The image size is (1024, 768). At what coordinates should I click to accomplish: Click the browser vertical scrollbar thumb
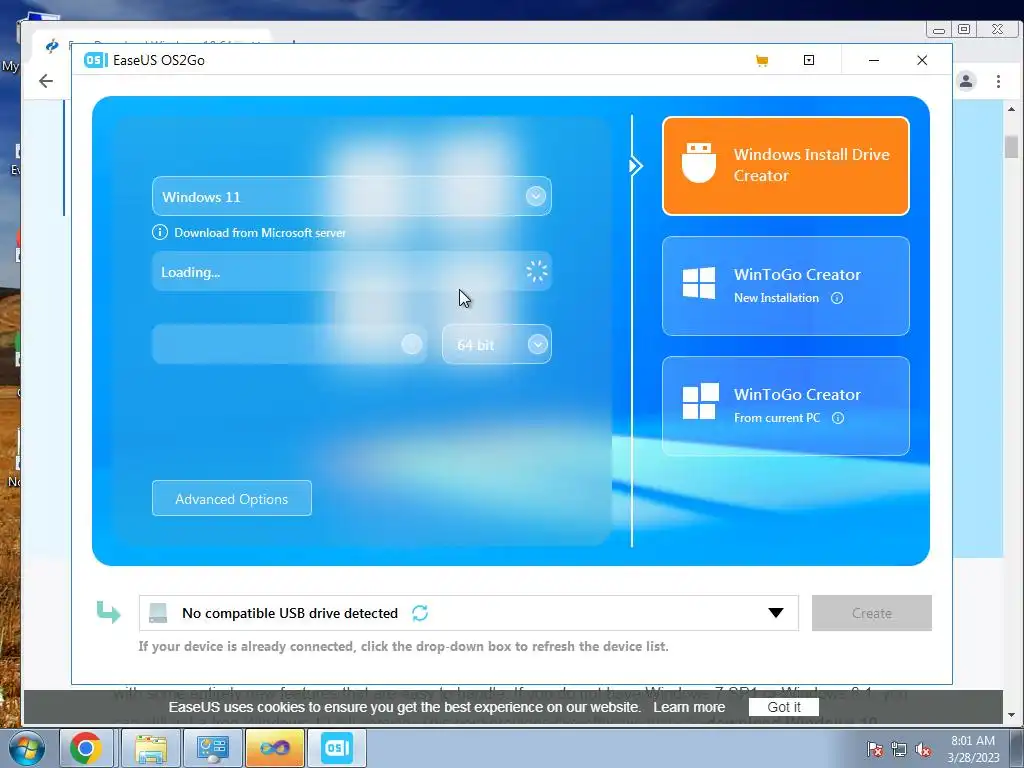point(1011,146)
